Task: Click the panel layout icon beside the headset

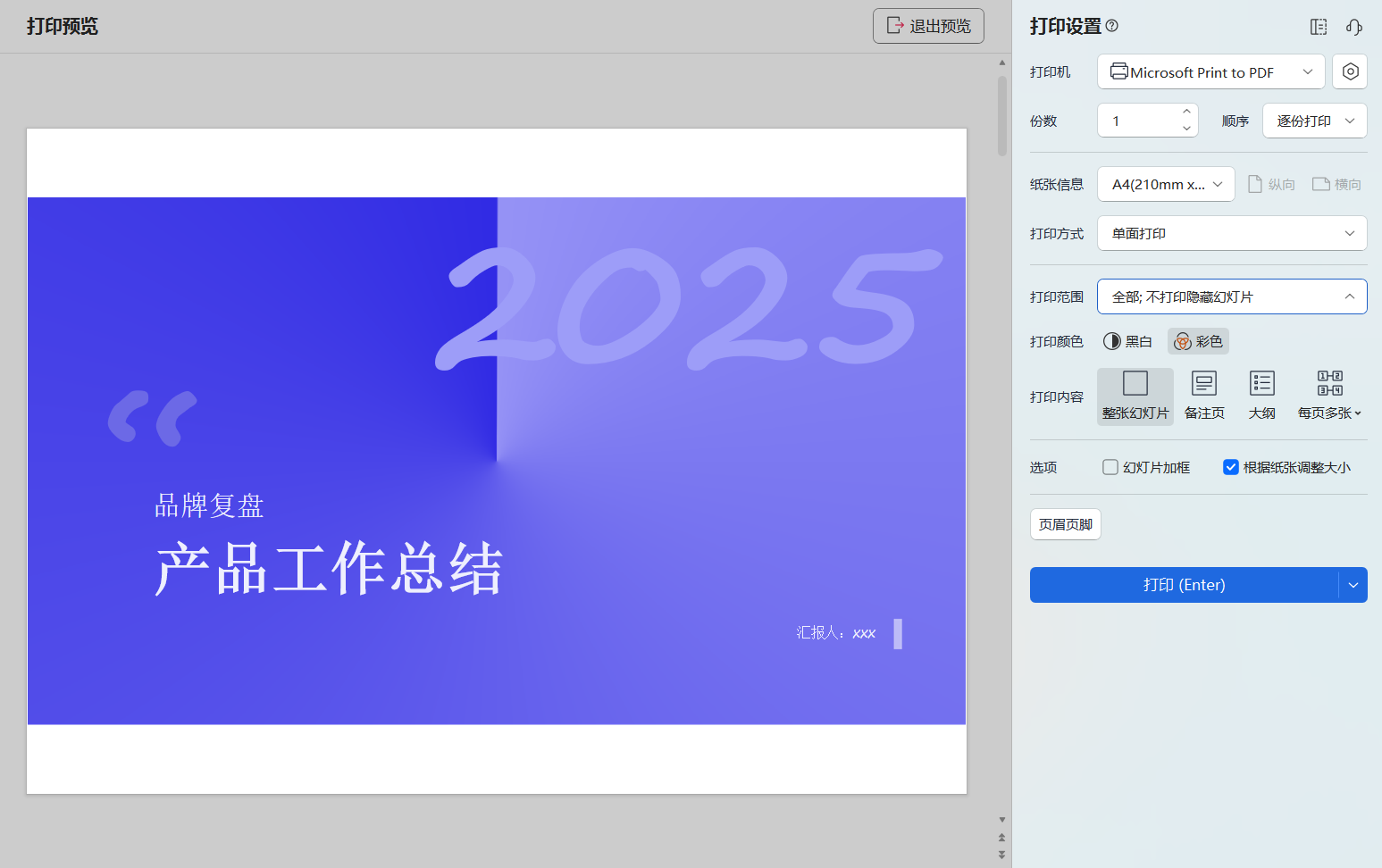Action: tap(1318, 27)
